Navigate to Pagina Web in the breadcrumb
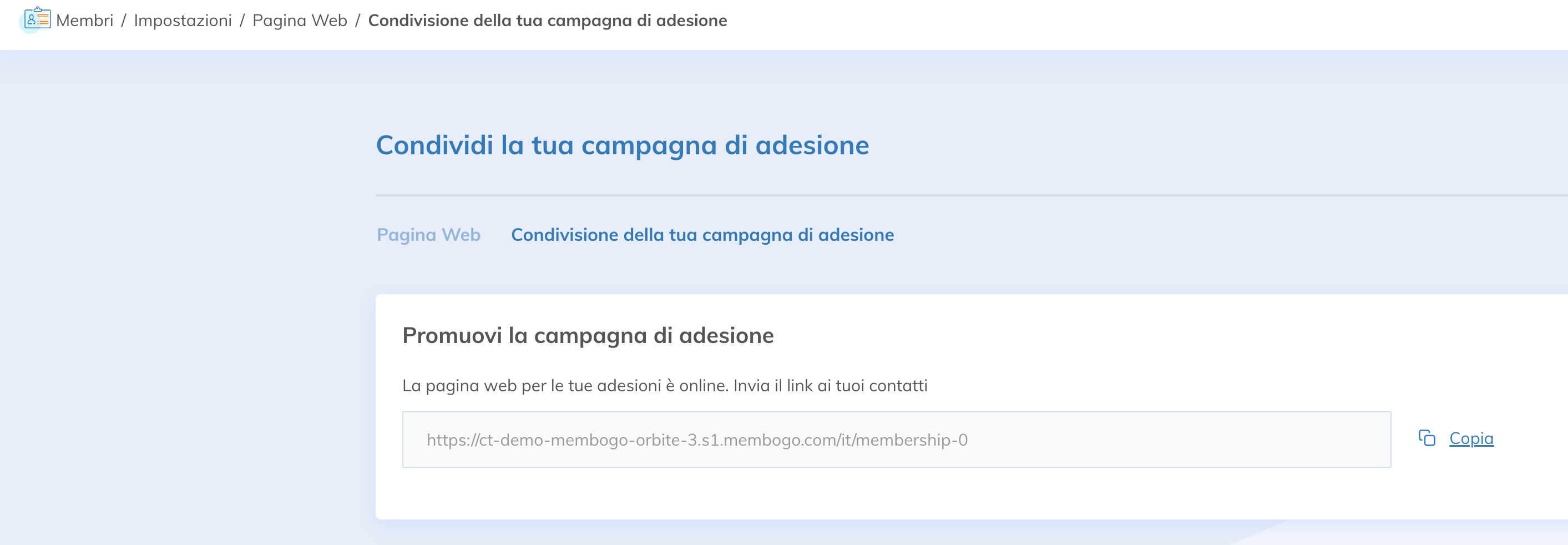1568x545 pixels. pyautogui.click(x=300, y=21)
